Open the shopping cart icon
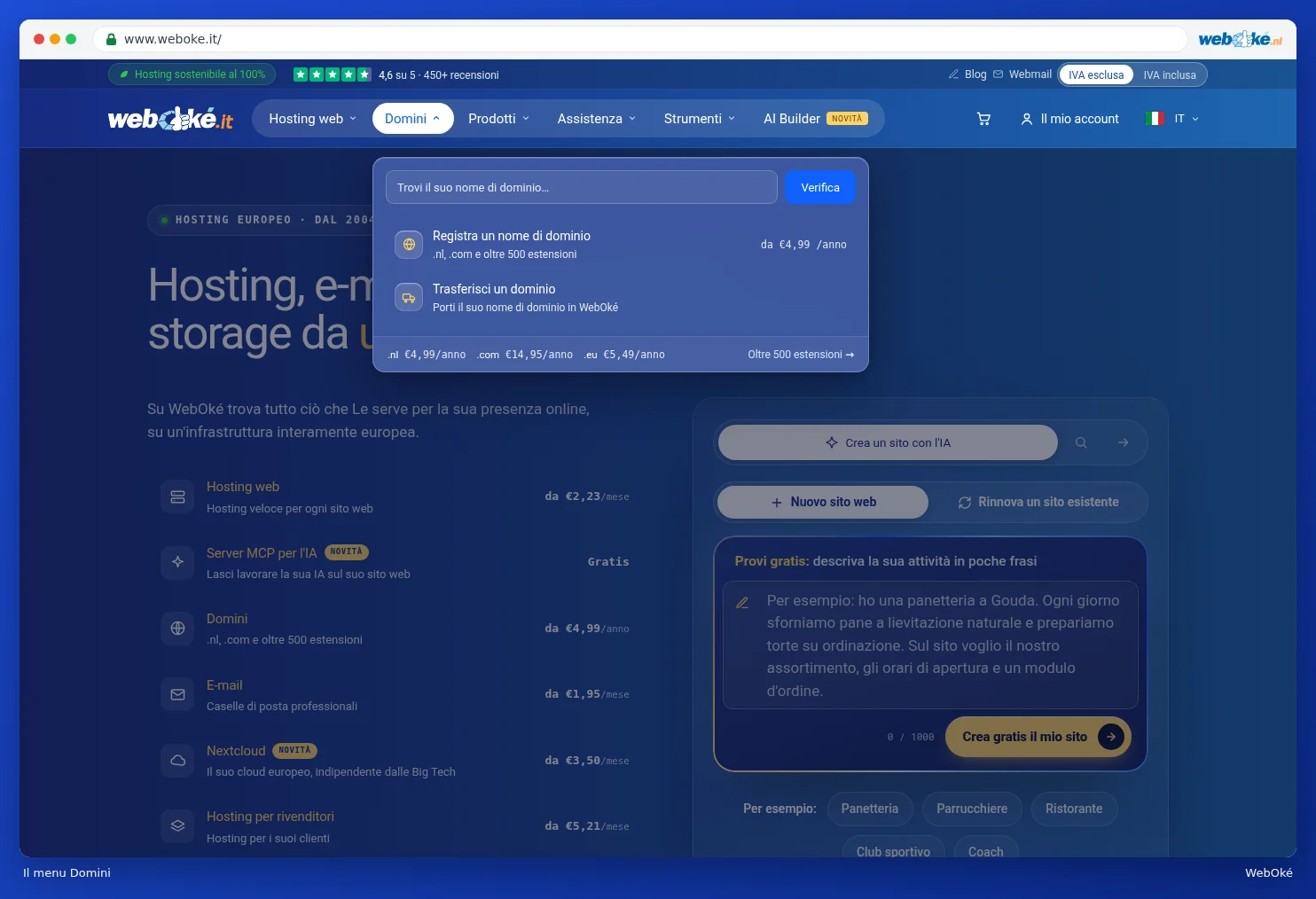Image resolution: width=1316 pixels, height=899 pixels. click(x=983, y=119)
